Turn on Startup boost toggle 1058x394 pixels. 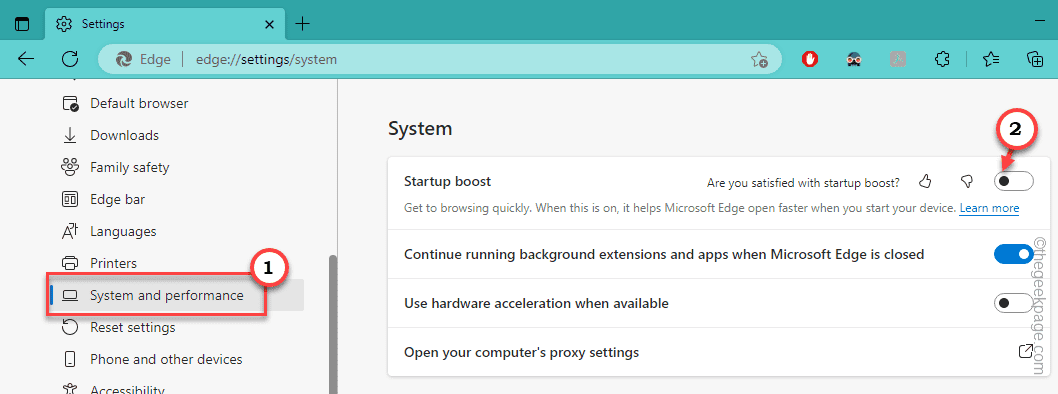[x=1013, y=181]
